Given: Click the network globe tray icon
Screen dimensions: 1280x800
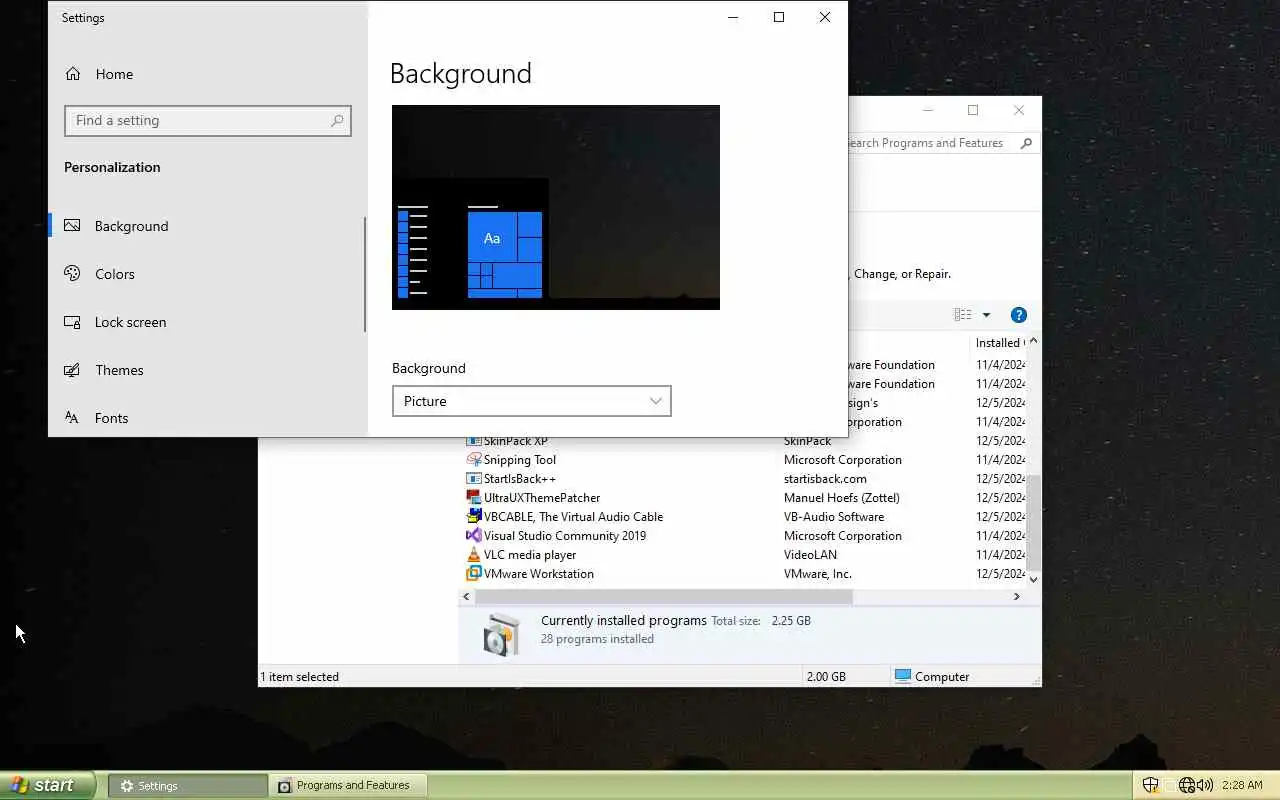Looking at the screenshot, I should [1187, 785].
